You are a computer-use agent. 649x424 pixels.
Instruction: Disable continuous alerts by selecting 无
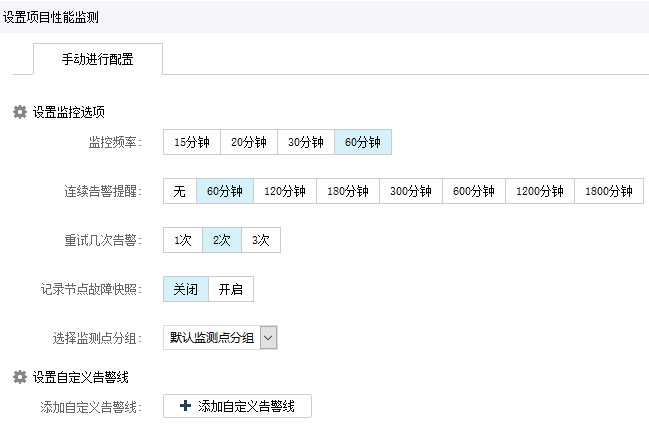180,191
